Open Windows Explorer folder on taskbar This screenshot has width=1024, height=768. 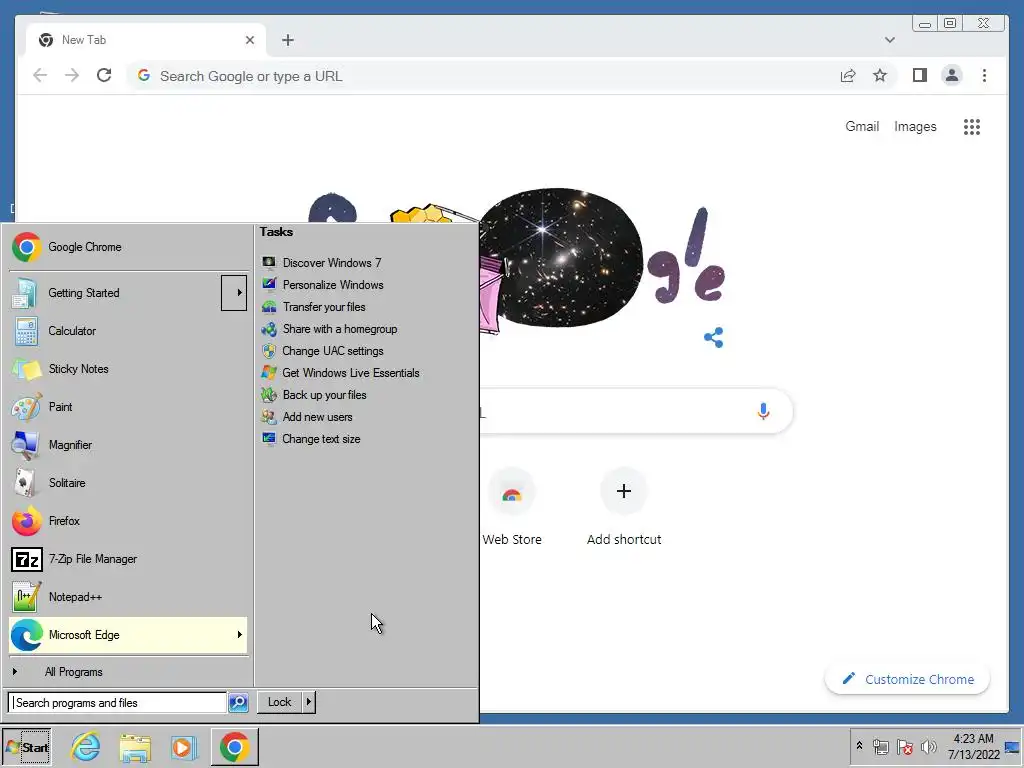(135, 747)
